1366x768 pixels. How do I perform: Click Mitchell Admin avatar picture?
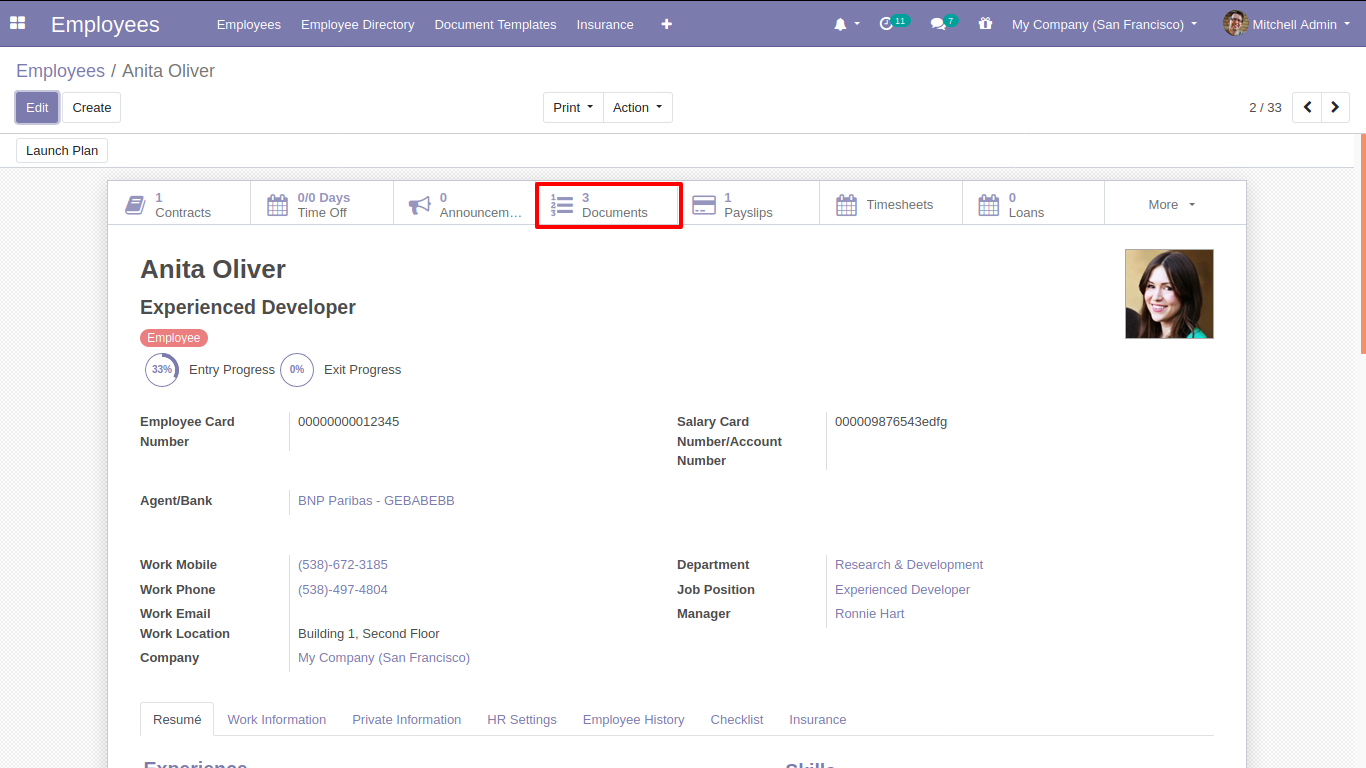pyautogui.click(x=1235, y=23)
